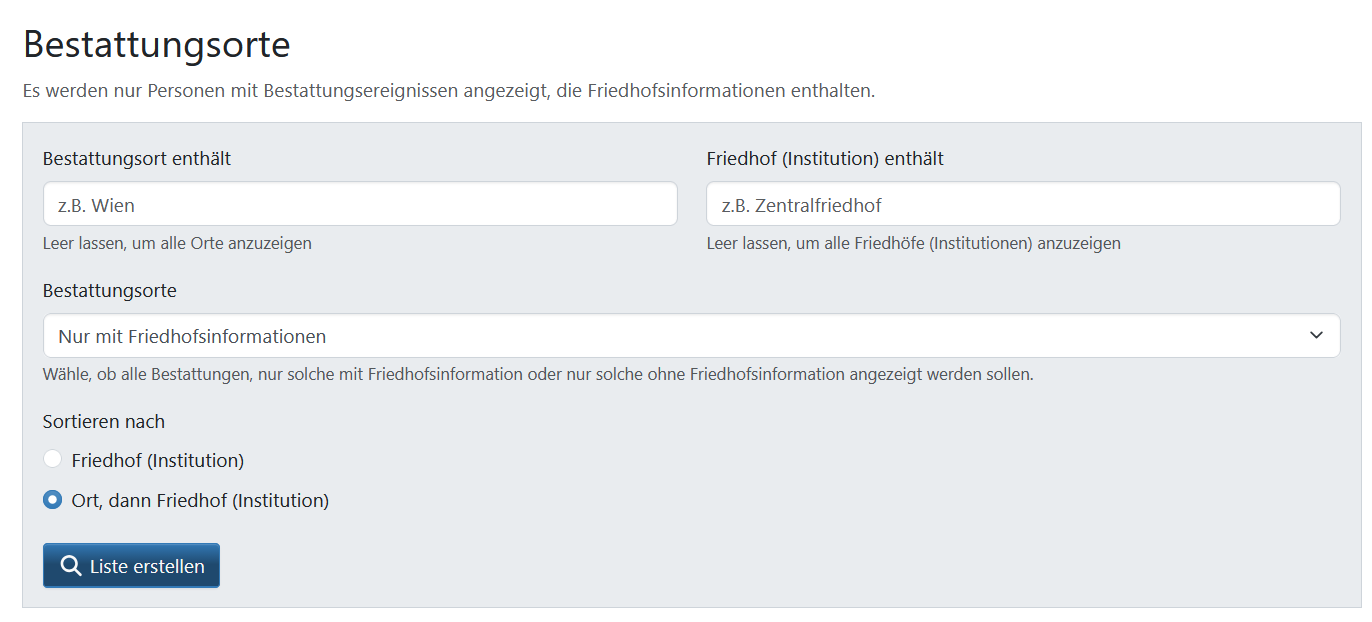1372x622 pixels.
Task: Click the Bestattungsorte page heading
Action: click(155, 44)
